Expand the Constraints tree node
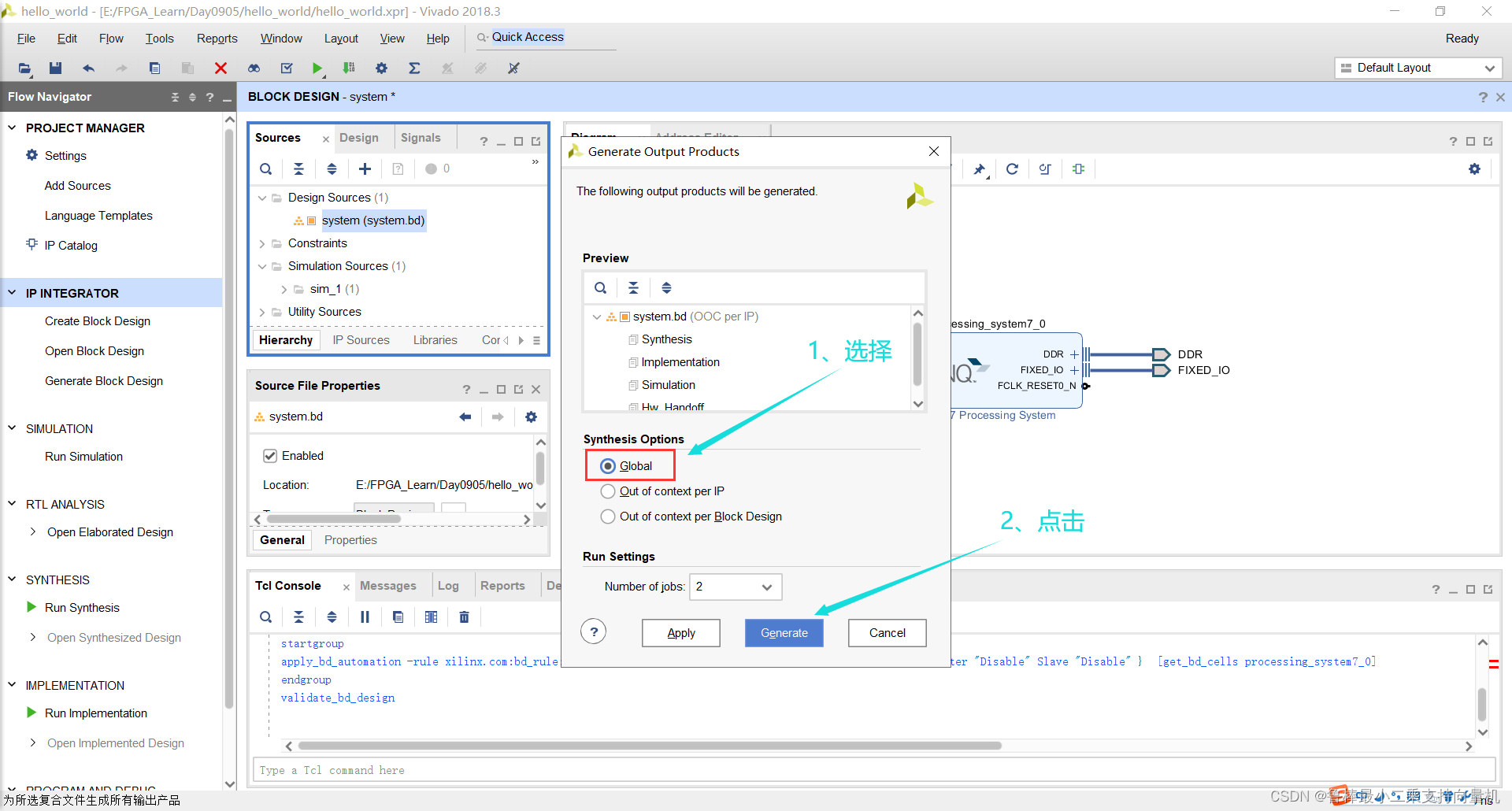The image size is (1512, 811). (262, 243)
